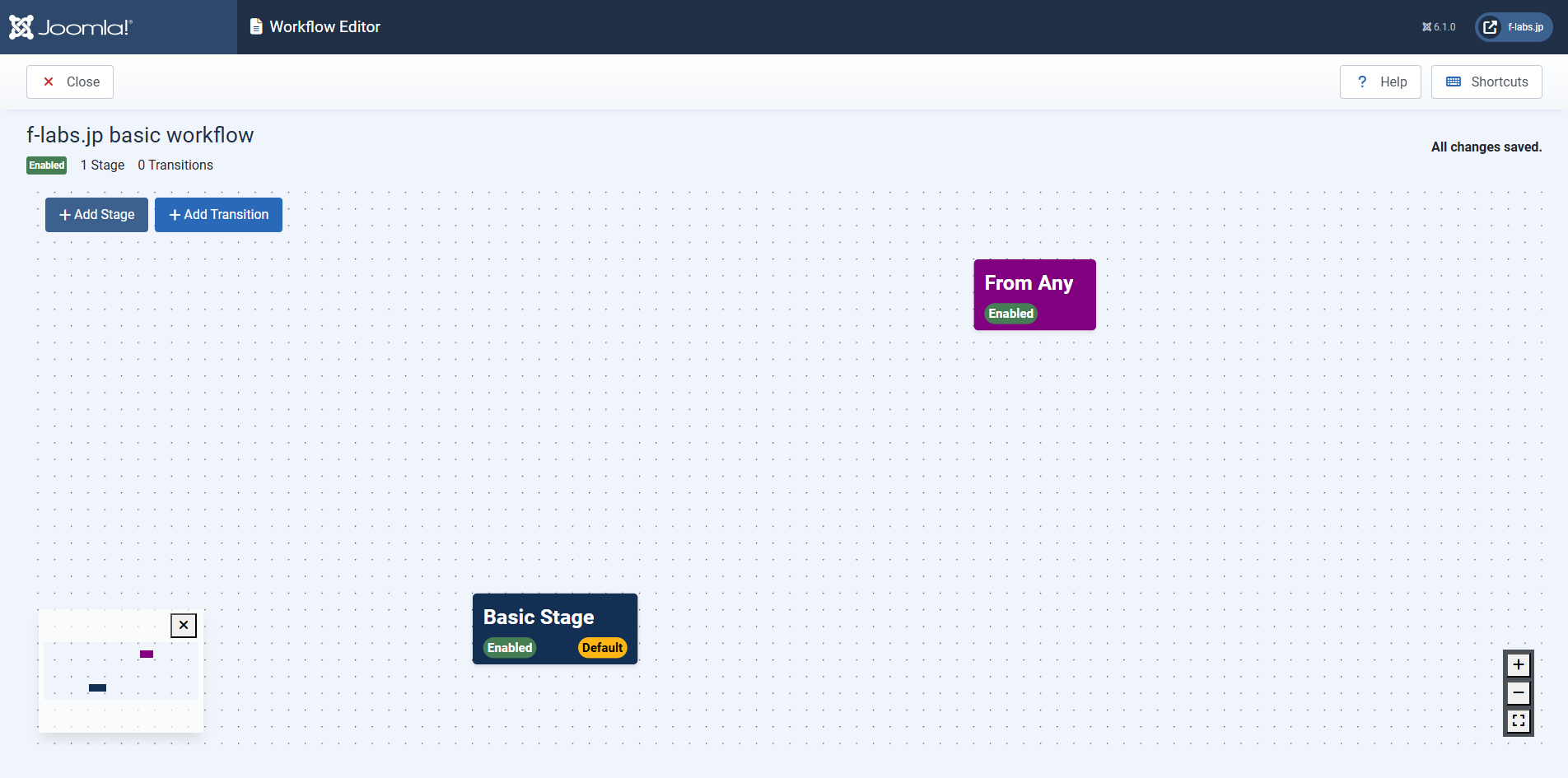
Task: Click the Enabled badge on From Any
Action: point(1010,314)
